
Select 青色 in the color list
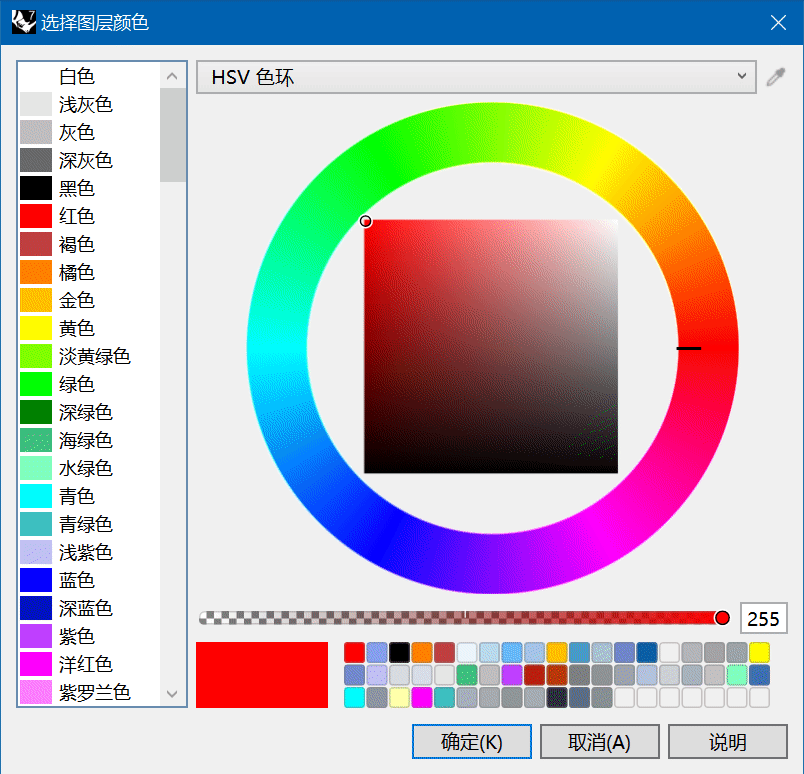point(89,496)
